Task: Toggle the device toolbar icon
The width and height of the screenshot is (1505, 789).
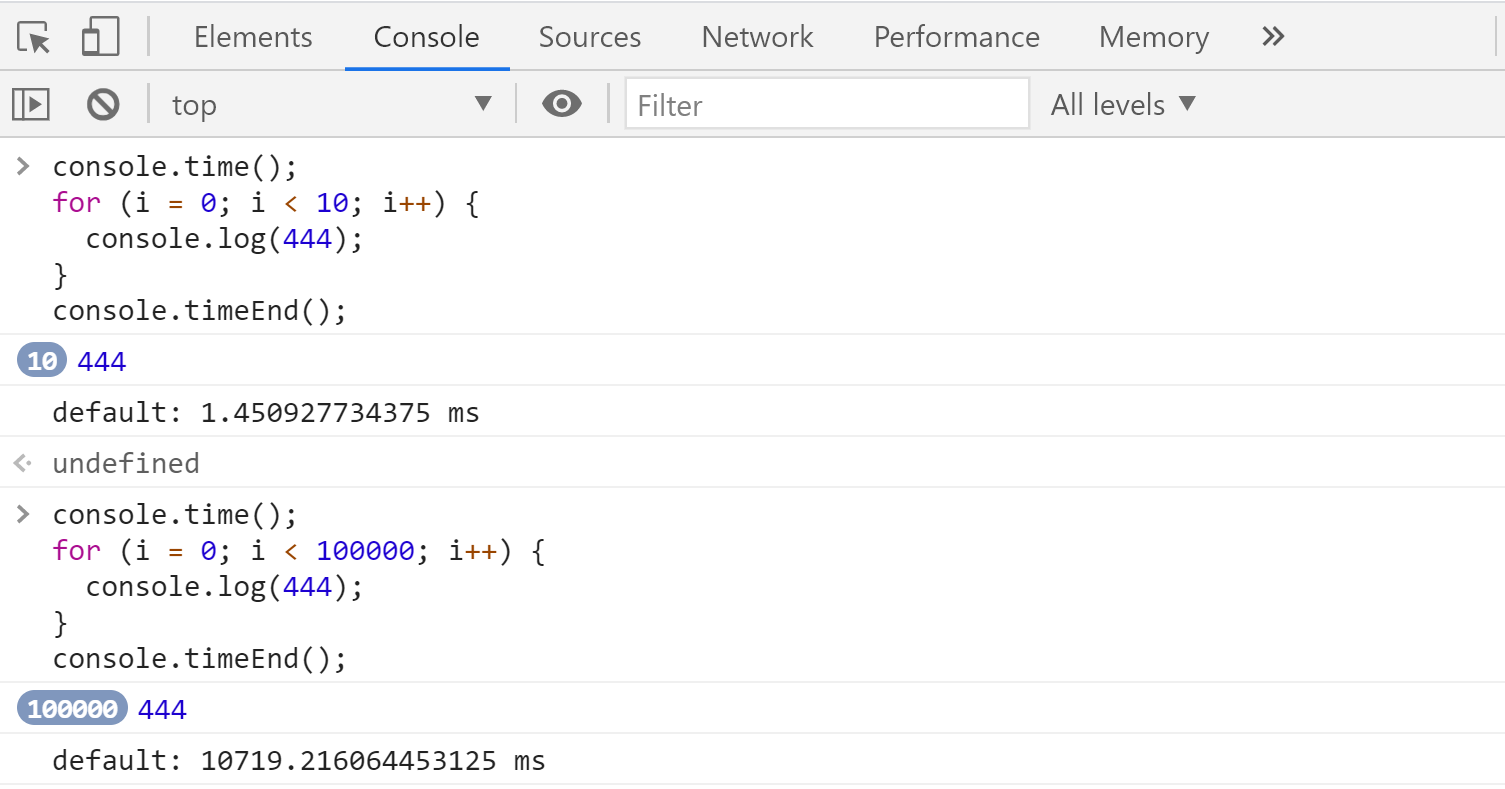Action: tap(100, 38)
